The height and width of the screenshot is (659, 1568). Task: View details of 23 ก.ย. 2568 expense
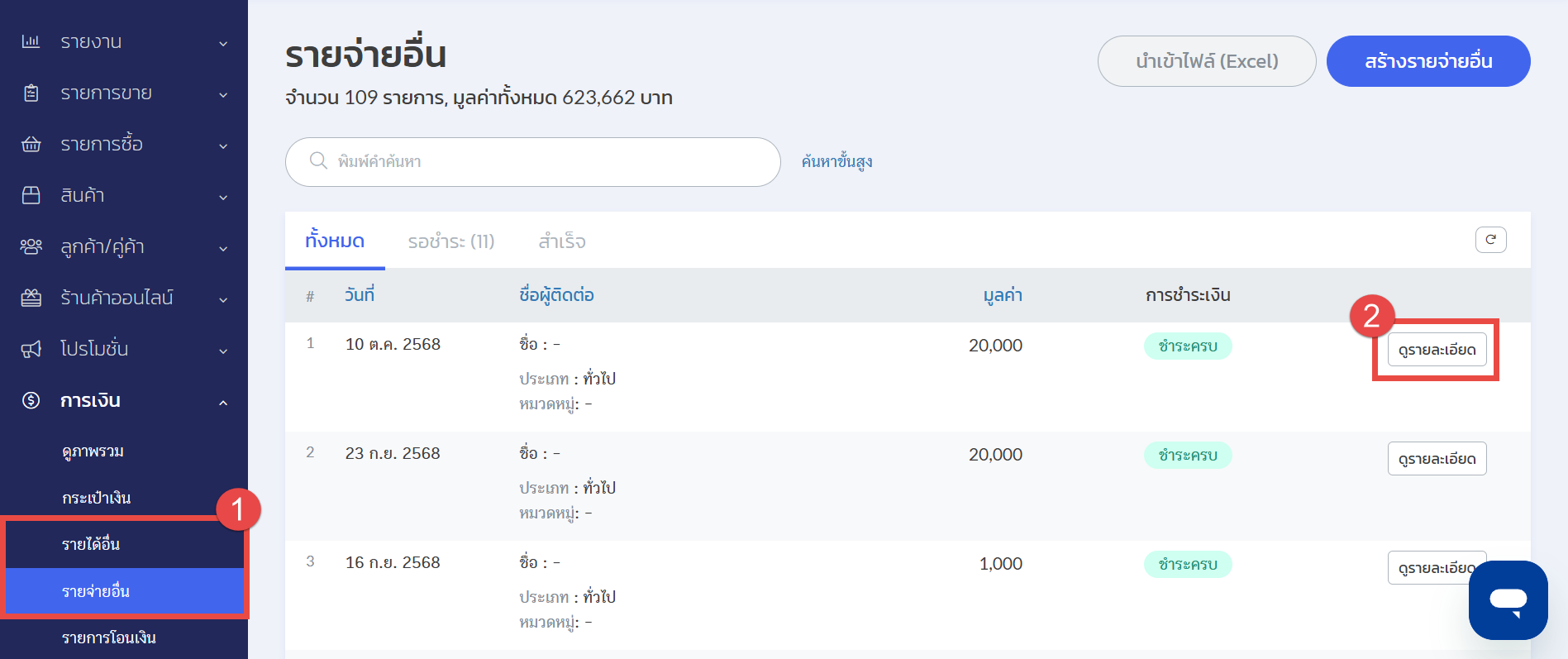[1436, 459]
